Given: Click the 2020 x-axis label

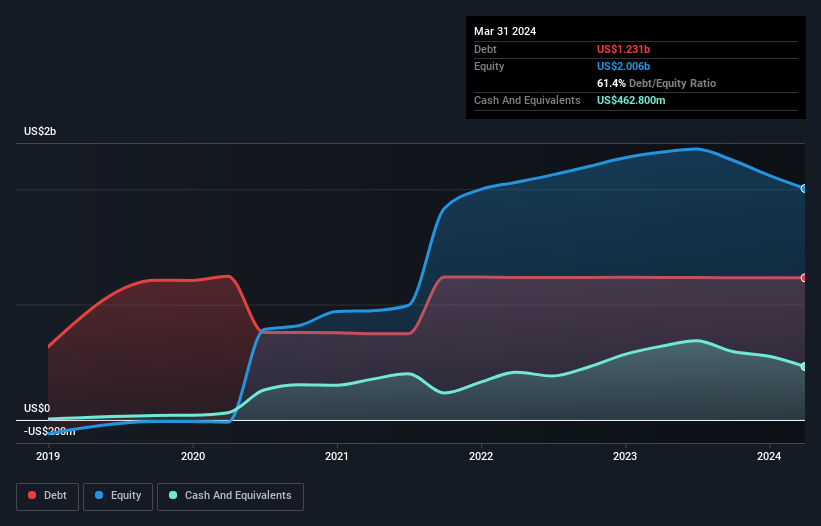Looking at the screenshot, I should [193, 456].
